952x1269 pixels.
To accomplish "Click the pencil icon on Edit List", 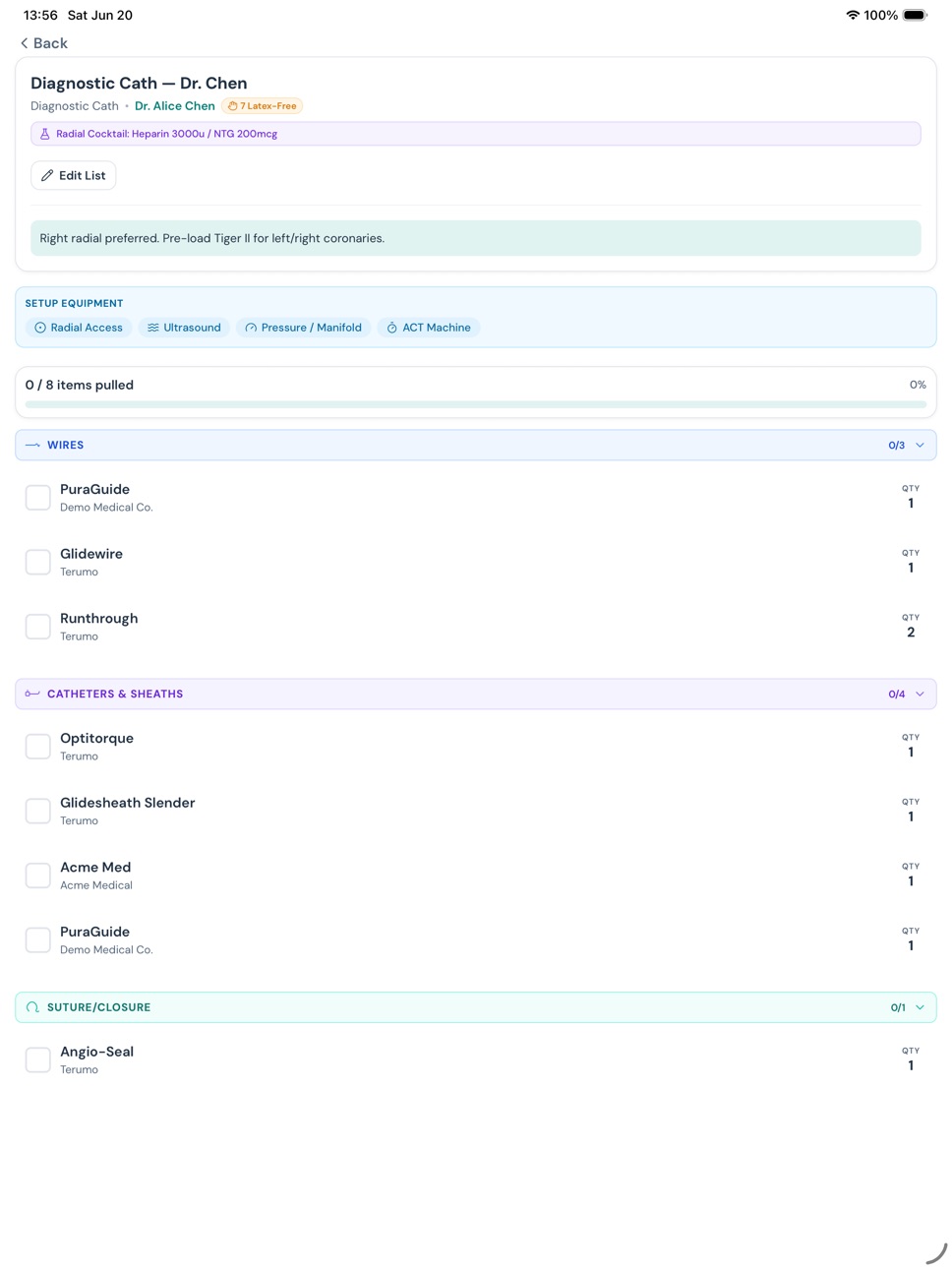I will click(47, 175).
